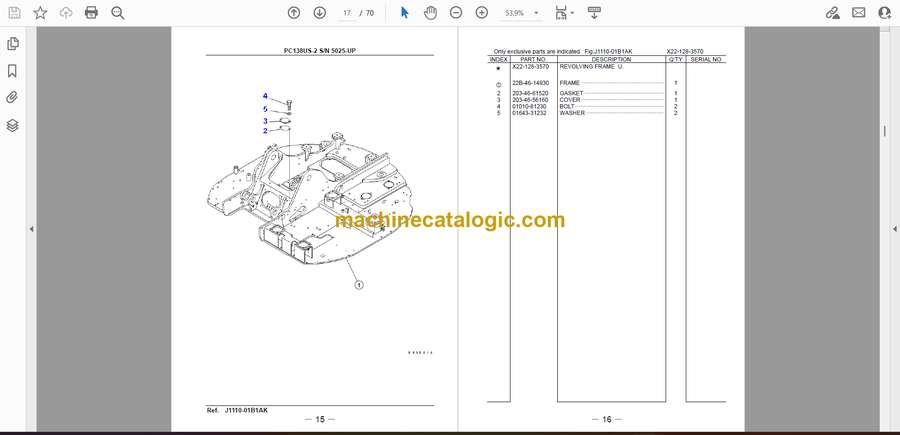The height and width of the screenshot is (435, 900).
Task: Click callout number 4 in the diagram
Action: pyautogui.click(x=265, y=96)
